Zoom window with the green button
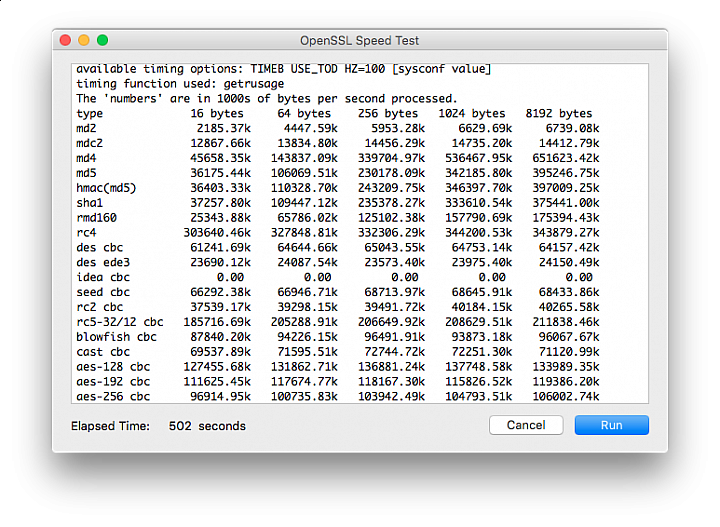Screen dimensions: 720x527 pyautogui.click(x=102, y=40)
